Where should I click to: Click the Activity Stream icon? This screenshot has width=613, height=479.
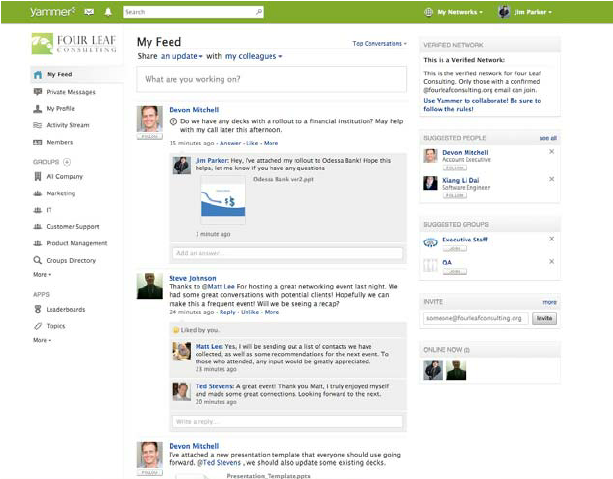click(38, 125)
